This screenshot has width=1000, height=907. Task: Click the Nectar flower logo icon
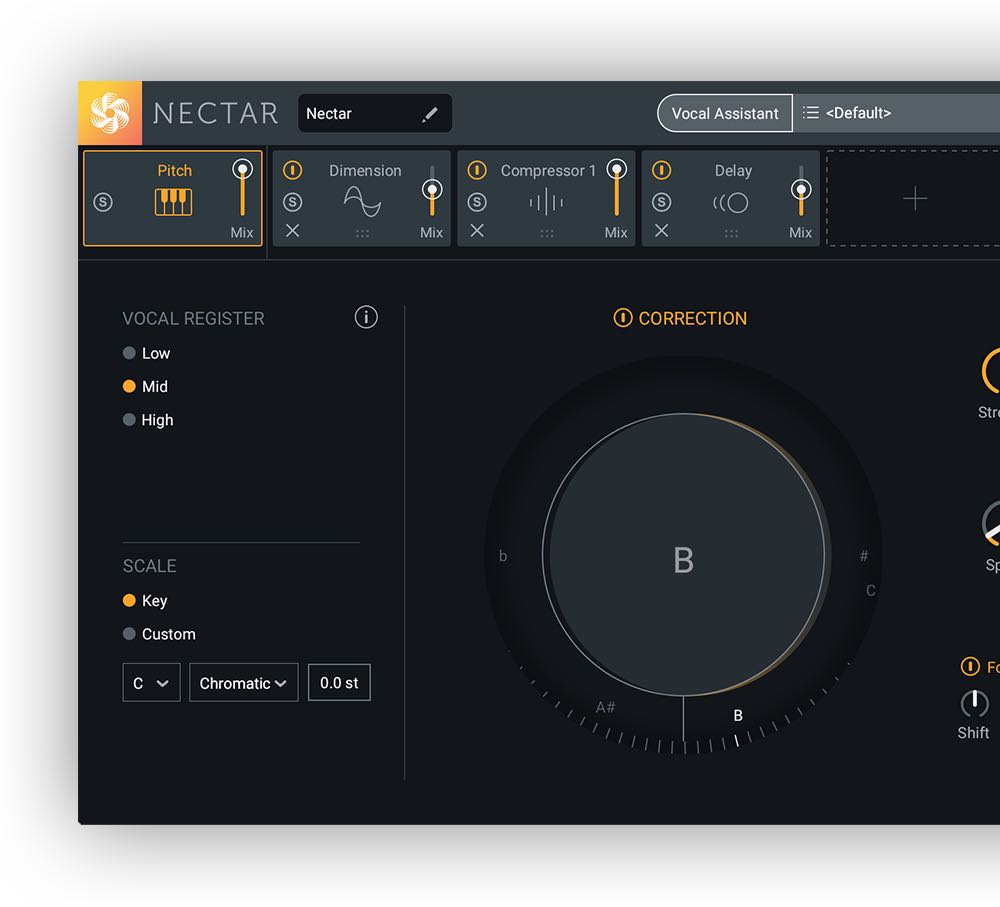point(110,113)
